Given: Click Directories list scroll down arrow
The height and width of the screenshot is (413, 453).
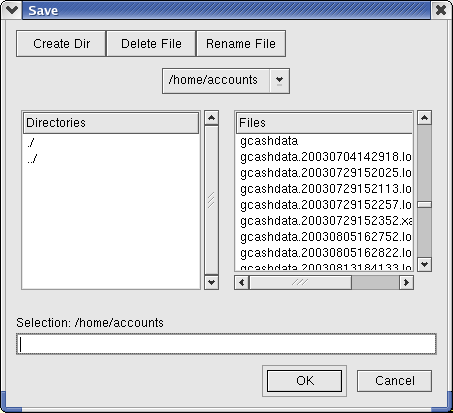Looking at the screenshot, I should 211,282.
